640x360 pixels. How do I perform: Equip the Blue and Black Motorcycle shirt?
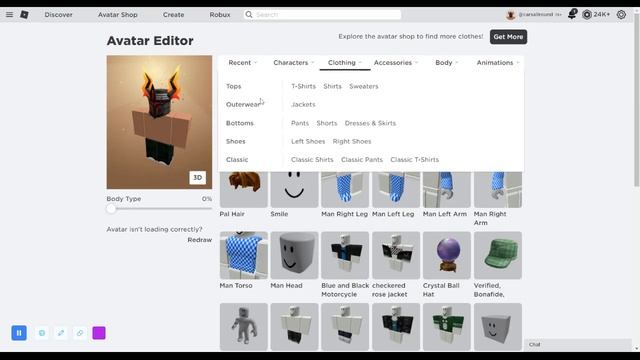pos(345,256)
